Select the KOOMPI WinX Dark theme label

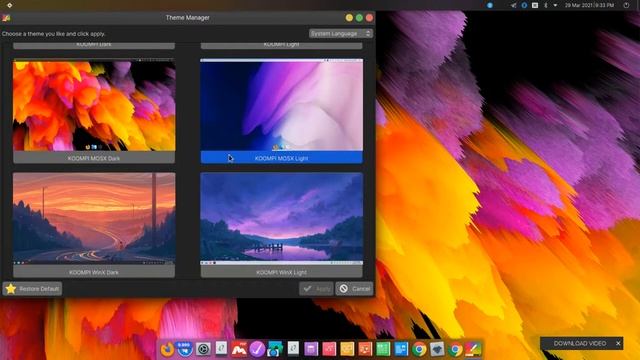(94, 272)
